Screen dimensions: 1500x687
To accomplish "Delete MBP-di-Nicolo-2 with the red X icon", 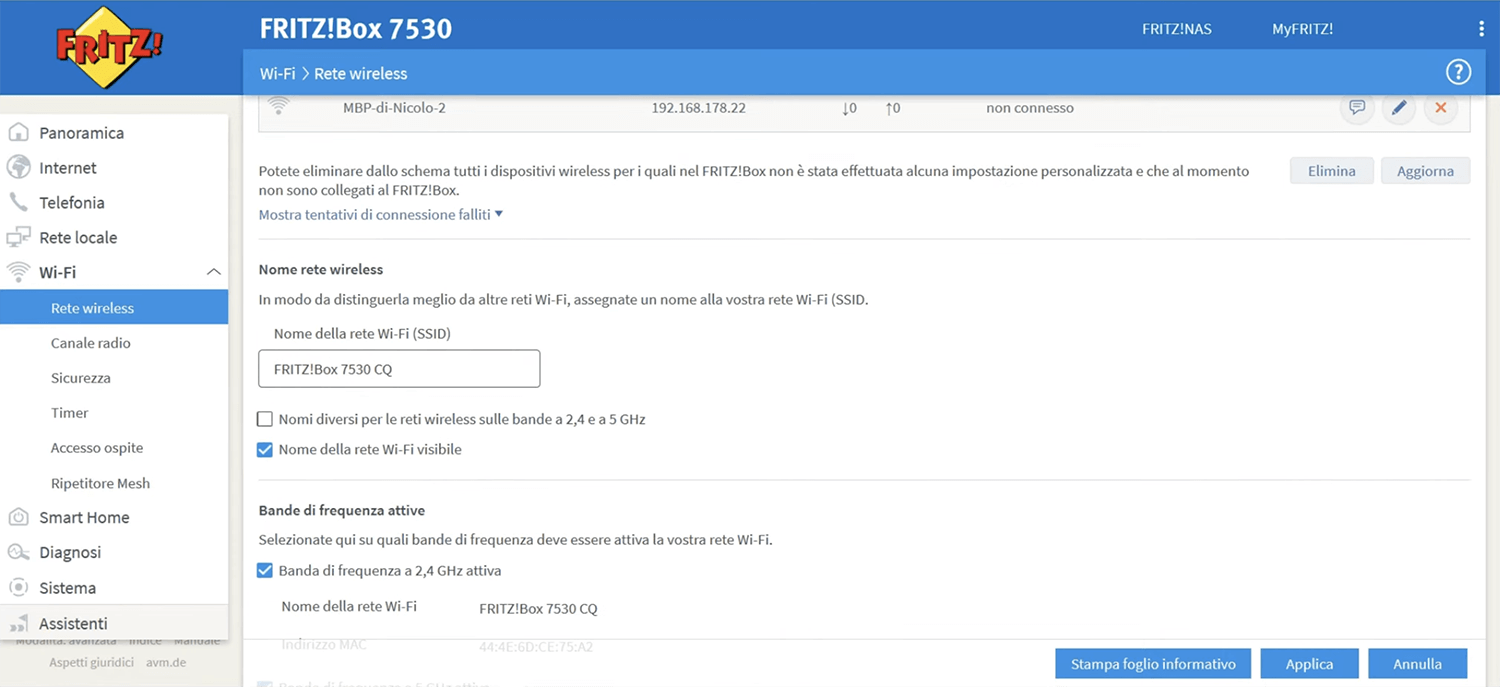I will [1440, 107].
